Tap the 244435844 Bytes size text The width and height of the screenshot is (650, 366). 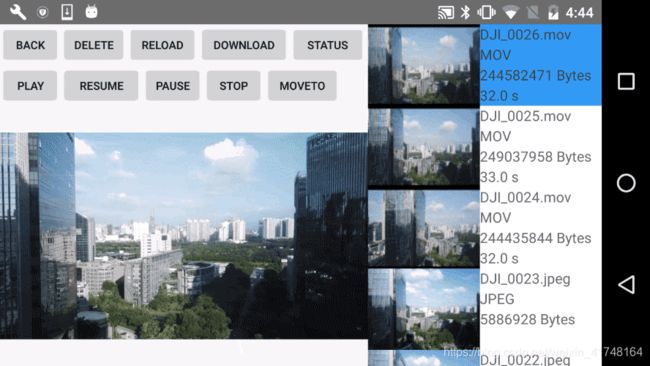[x=535, y=238]
